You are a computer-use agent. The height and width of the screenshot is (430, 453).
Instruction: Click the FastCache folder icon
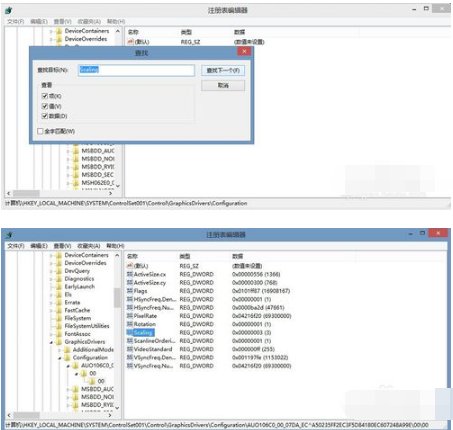click(59, 310)
